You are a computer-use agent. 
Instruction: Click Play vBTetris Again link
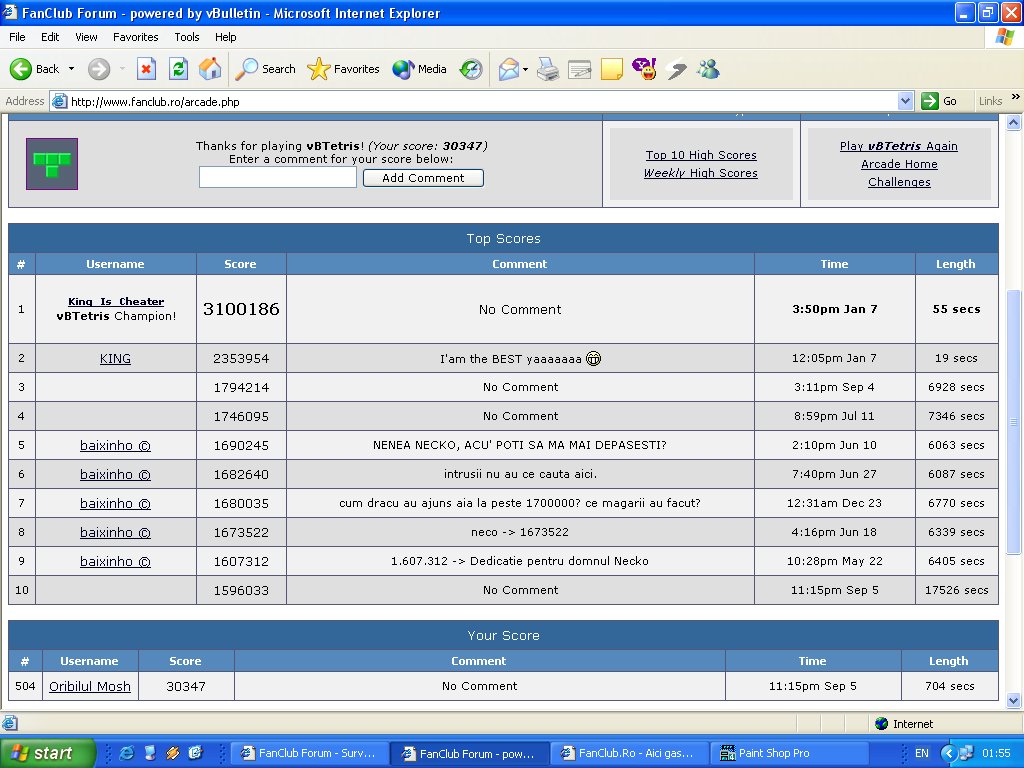(x=899, y=146)
